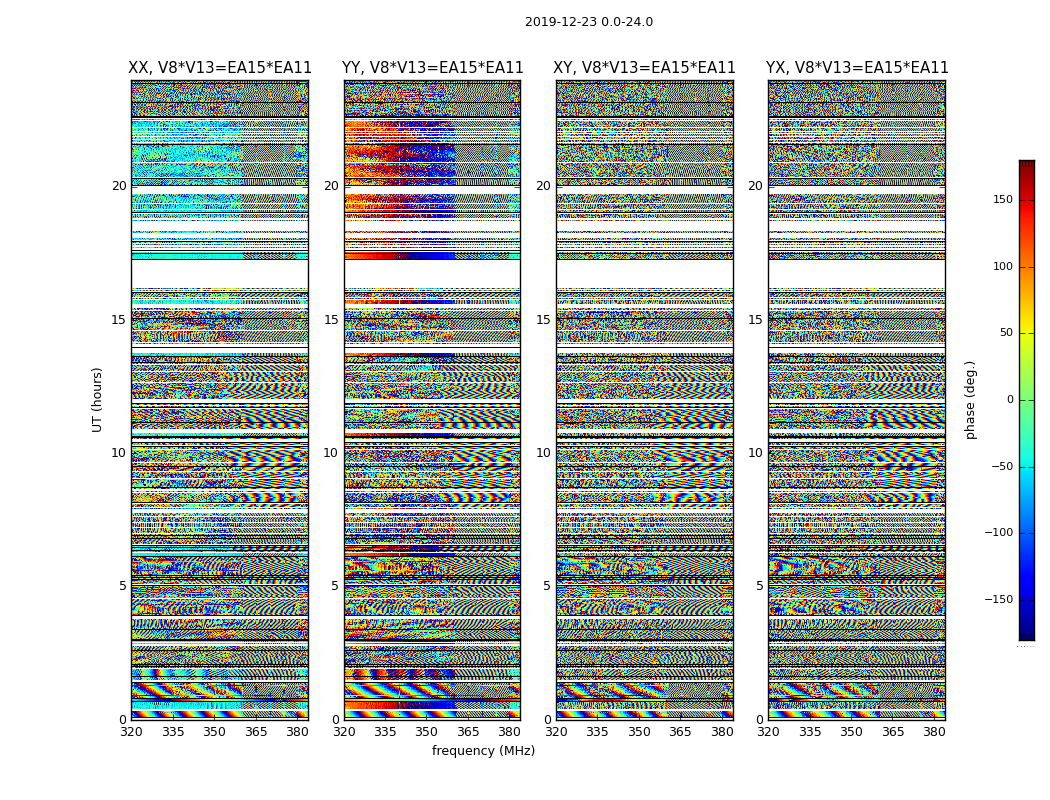Click the "380" frequency tick under YX panel
Image resolution: width=1050 pixels, height=800 pixels.
pos(934,732)
